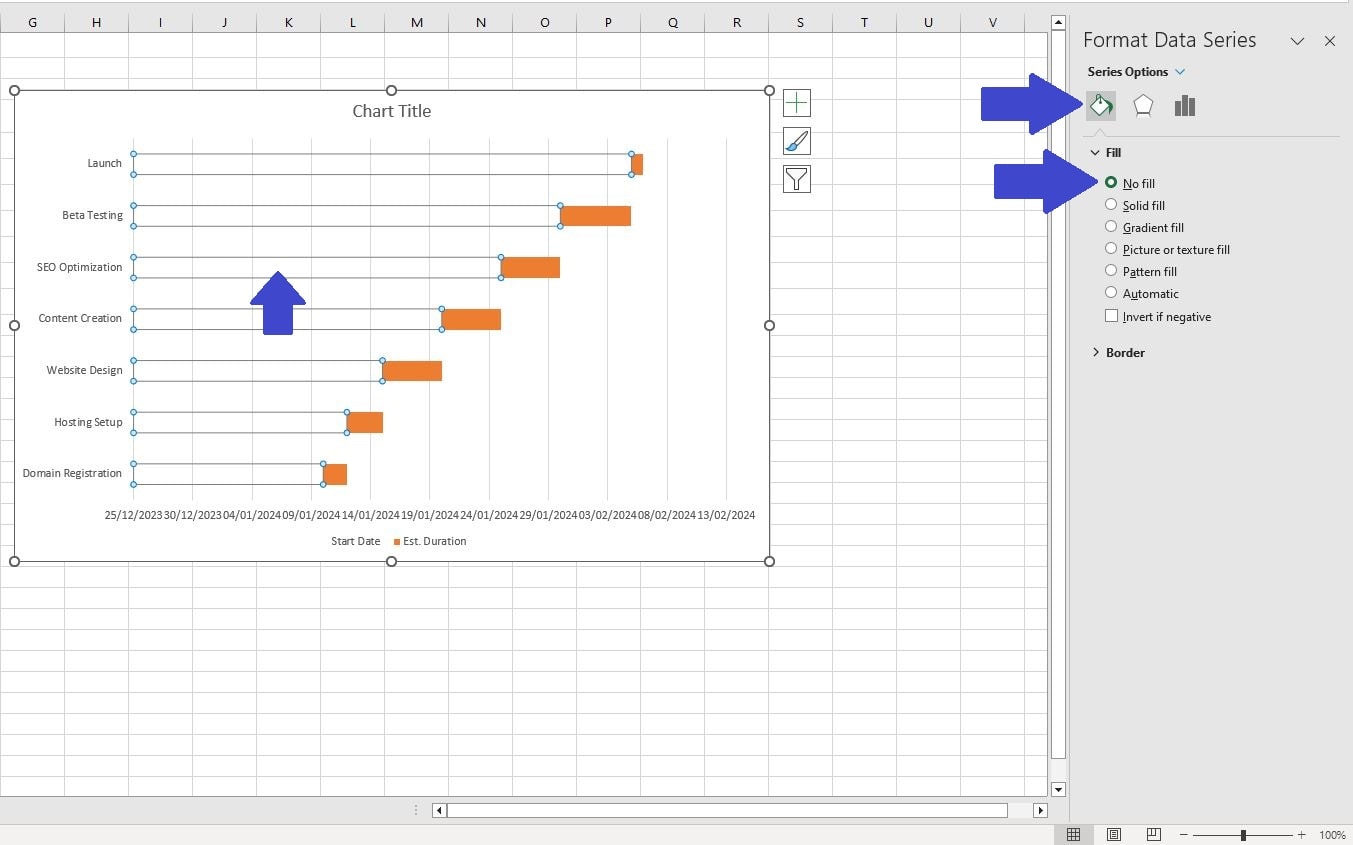The height and width of the screenshot is (845, 1353).
Task: Click the Start Date legend entry
Action: point(355,541)
